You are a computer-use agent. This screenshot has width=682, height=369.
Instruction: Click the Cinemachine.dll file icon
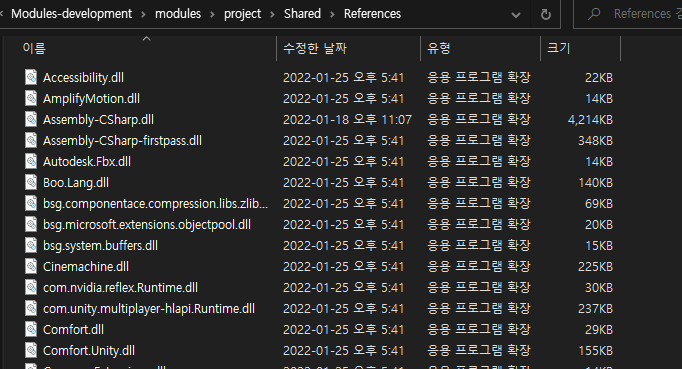31,266
